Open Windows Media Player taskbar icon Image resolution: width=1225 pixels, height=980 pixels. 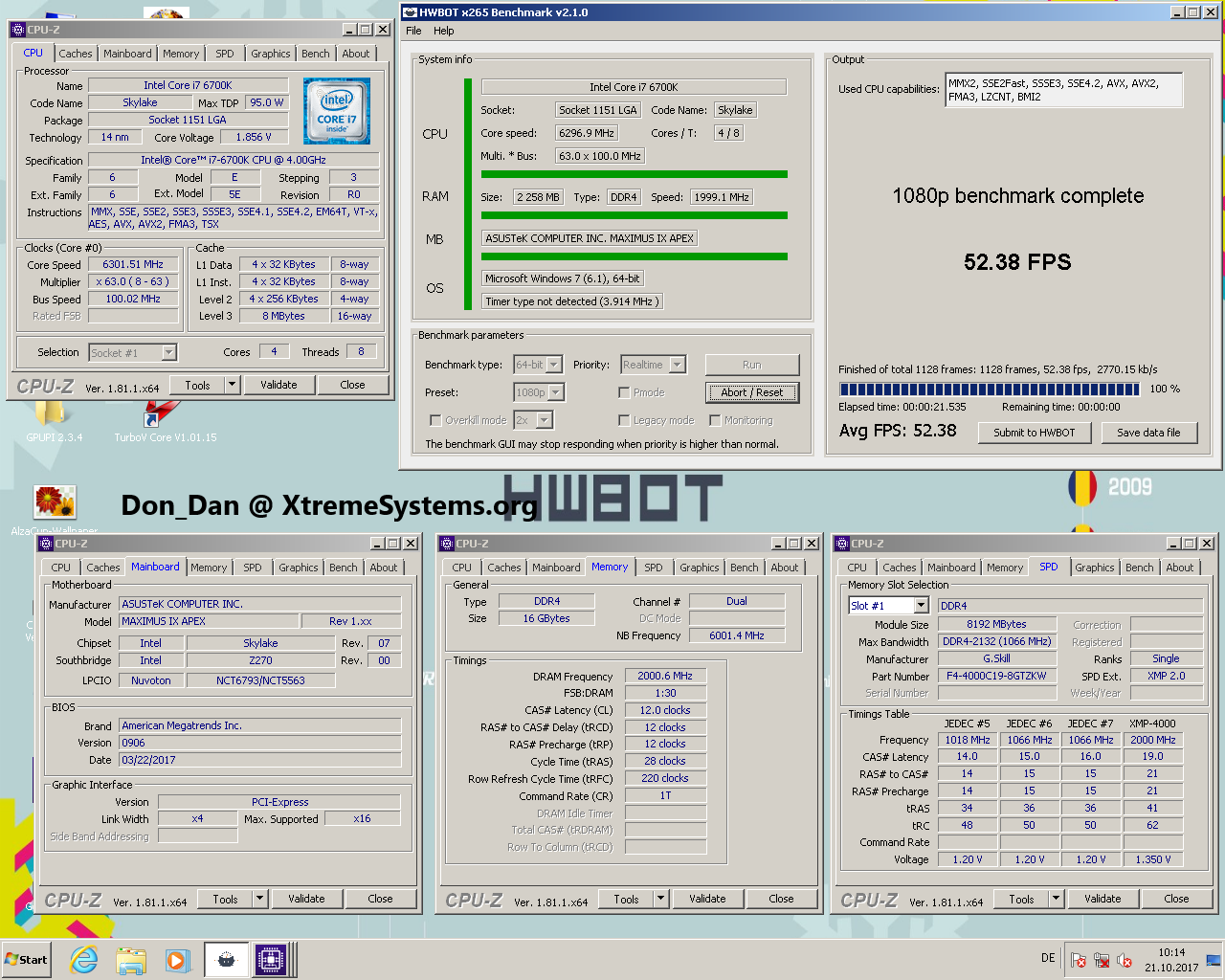coord(177,960)
